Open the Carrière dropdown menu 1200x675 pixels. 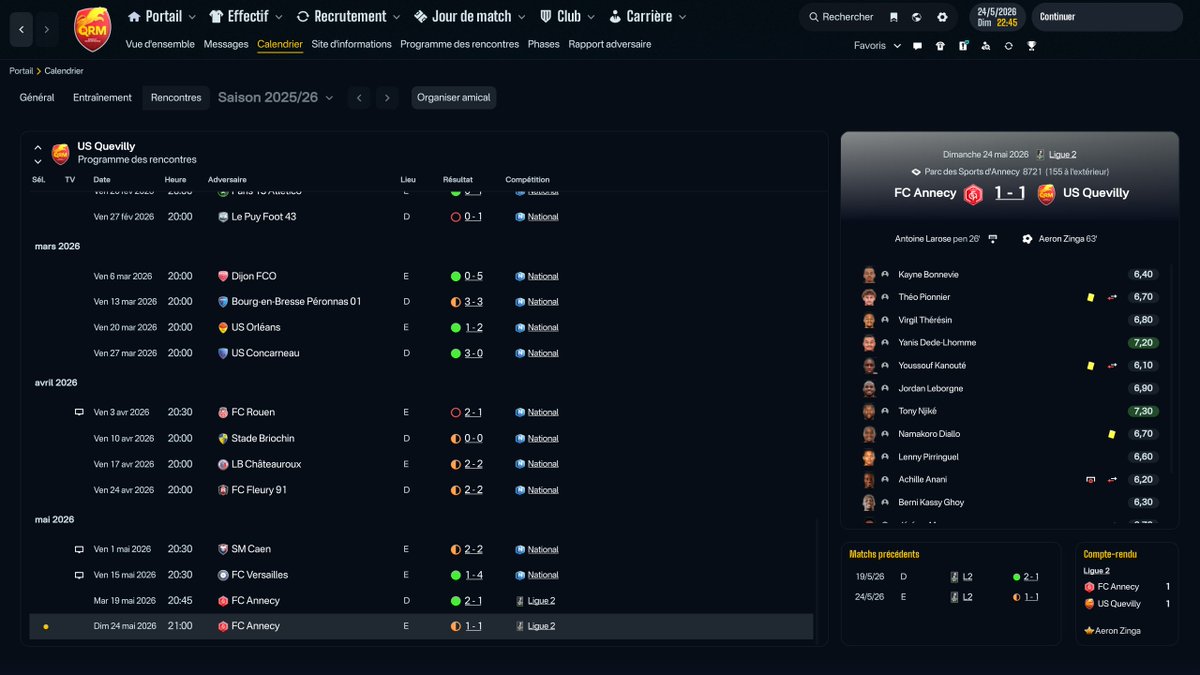[x=648, y=16]
